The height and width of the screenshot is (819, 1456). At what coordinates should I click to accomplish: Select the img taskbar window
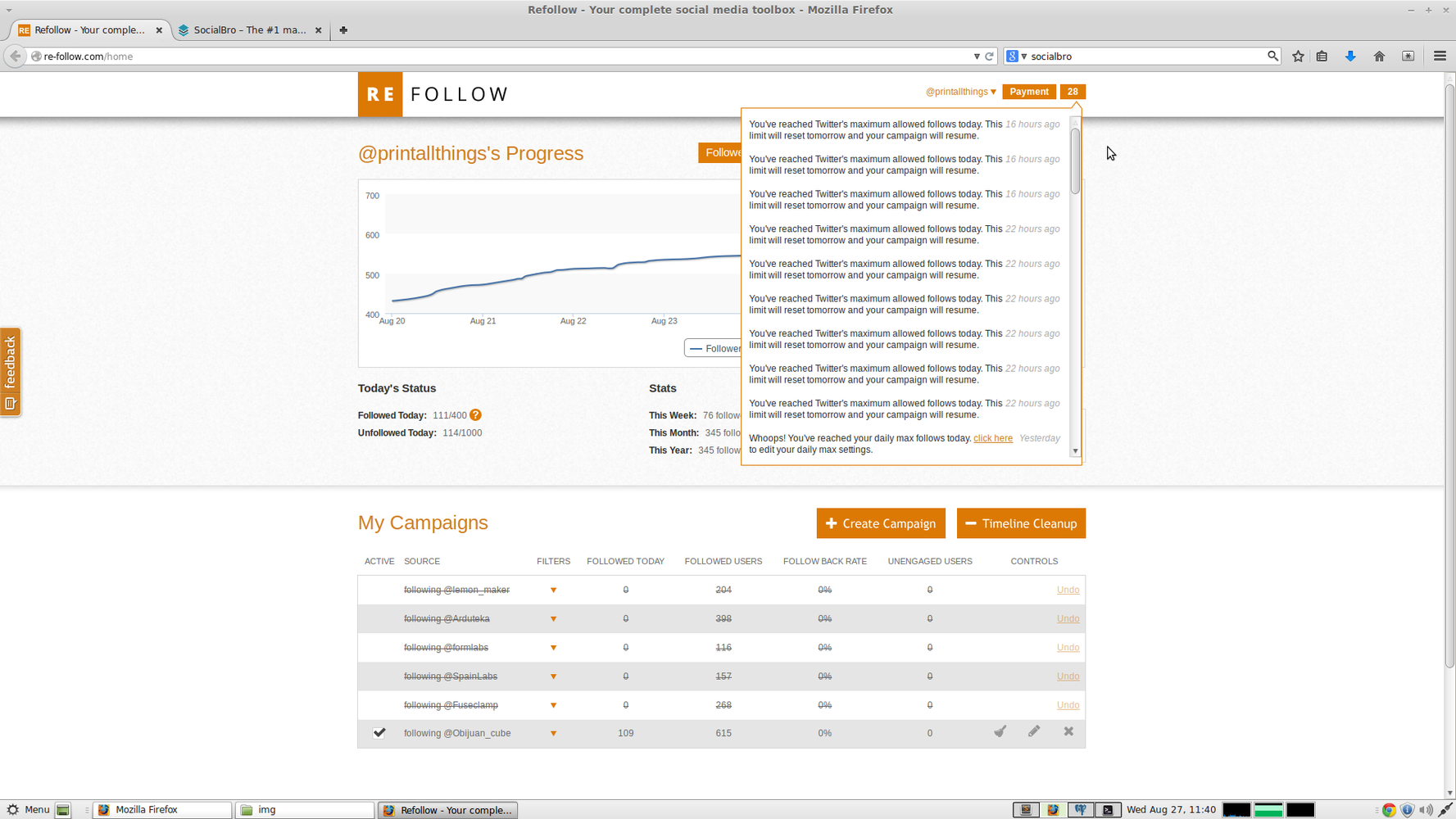304,810
